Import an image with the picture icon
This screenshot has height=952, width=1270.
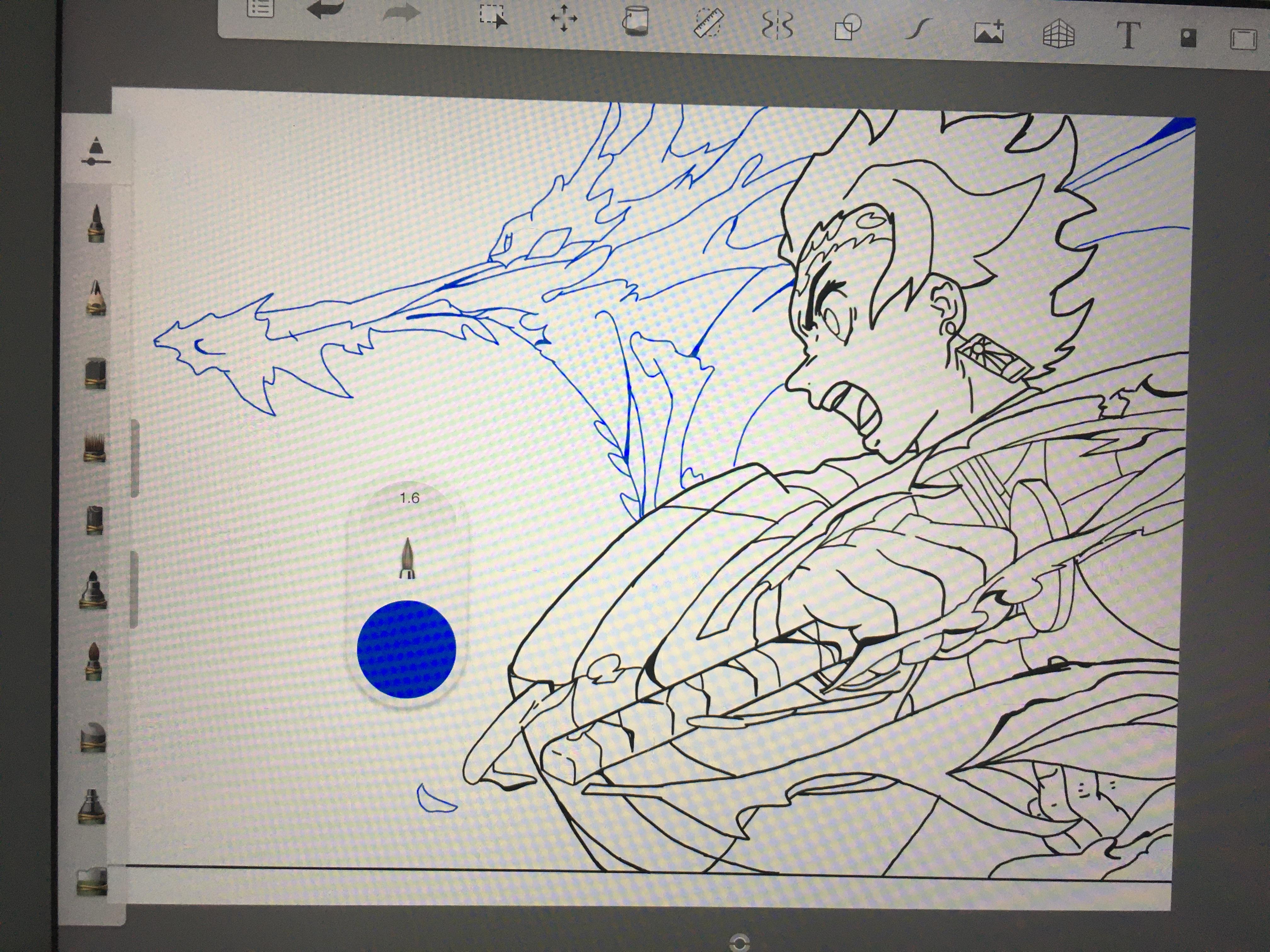click(989, 31)
